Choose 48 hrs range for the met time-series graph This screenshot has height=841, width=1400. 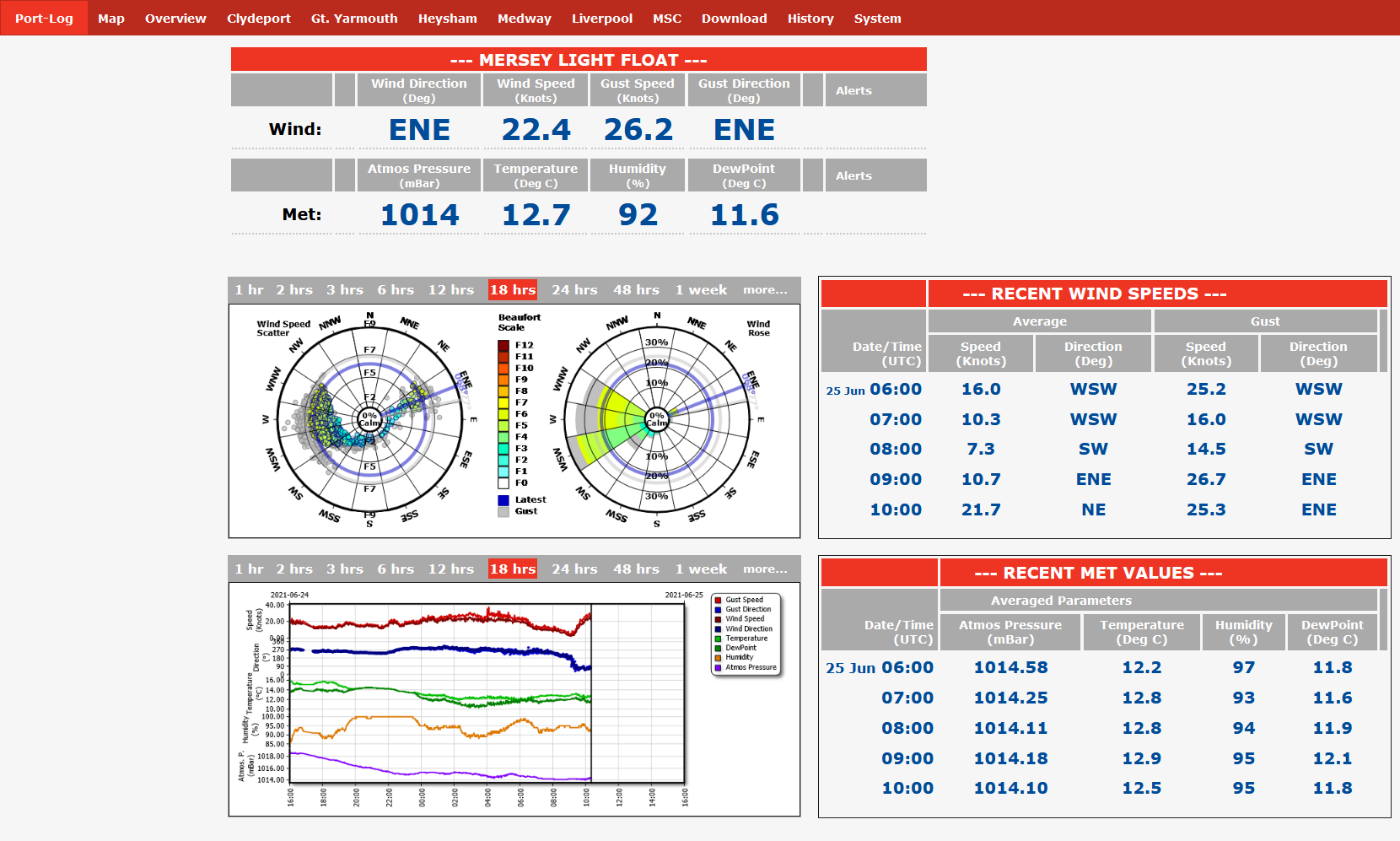[636, 569]
